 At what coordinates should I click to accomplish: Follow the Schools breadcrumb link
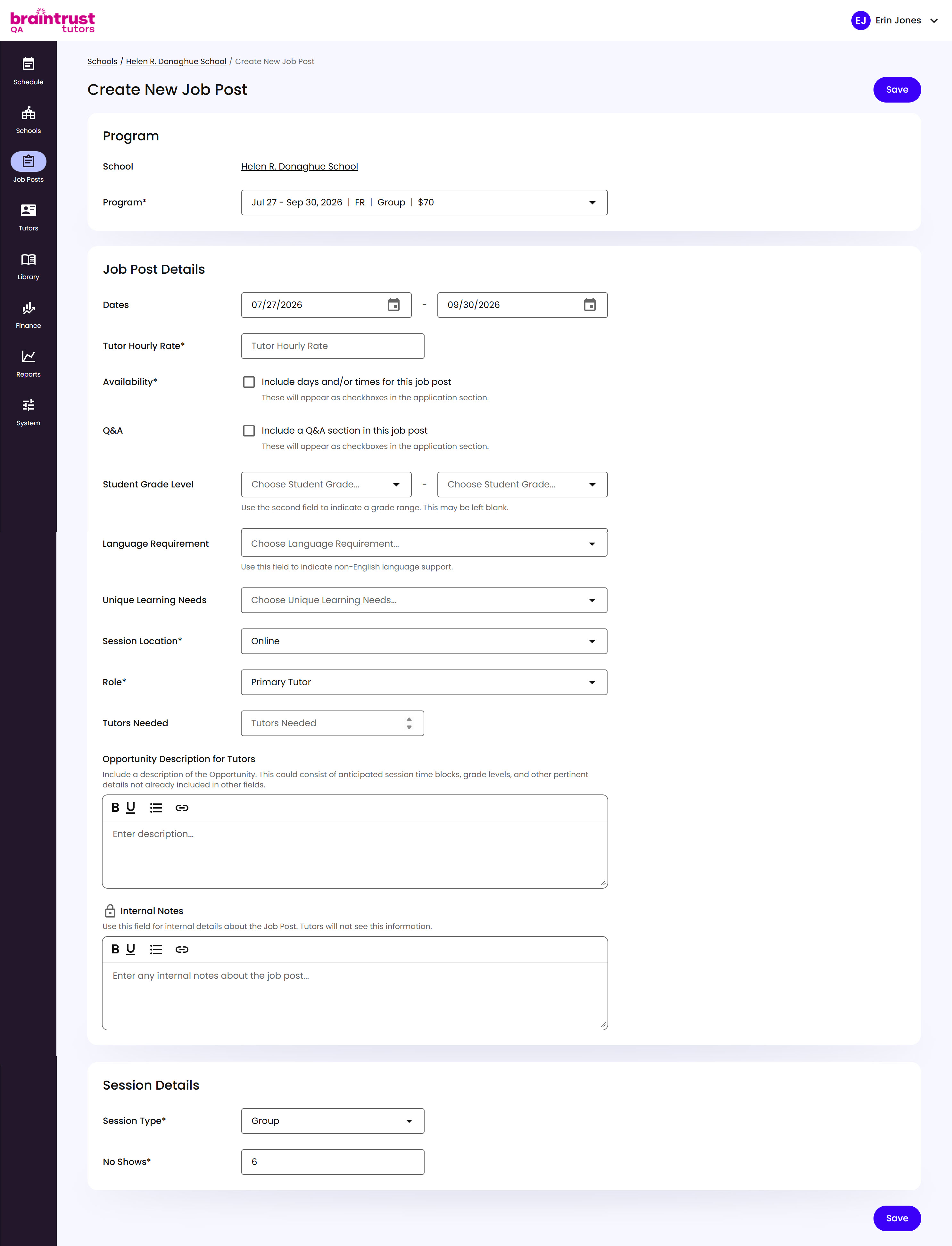102,61
